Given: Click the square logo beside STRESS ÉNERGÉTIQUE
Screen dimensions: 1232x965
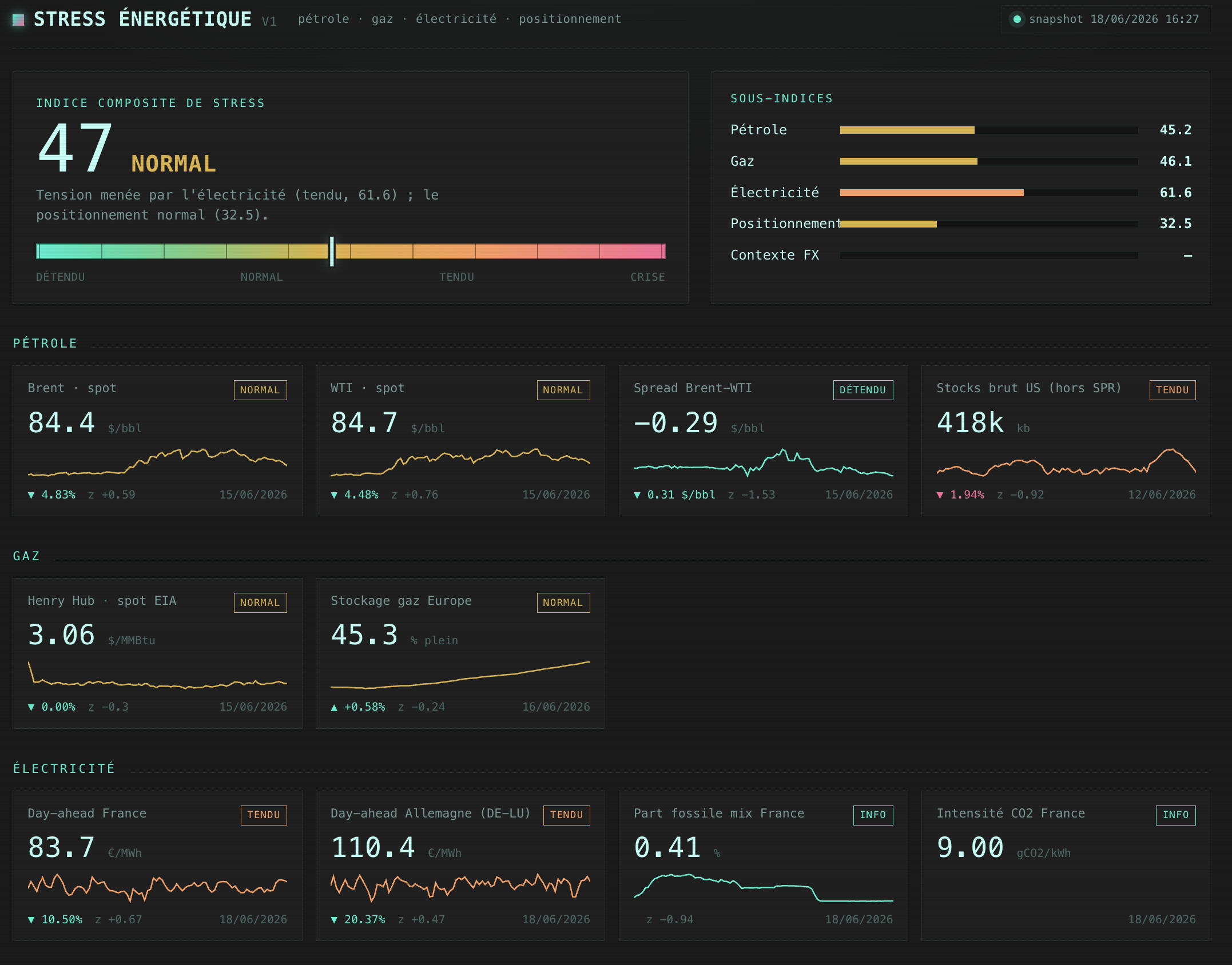Looking at the screenshot, I should point(18,19).
